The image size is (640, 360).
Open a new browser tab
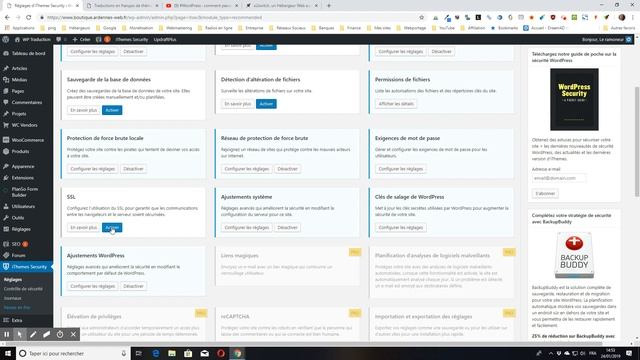(x=329, y=6)
